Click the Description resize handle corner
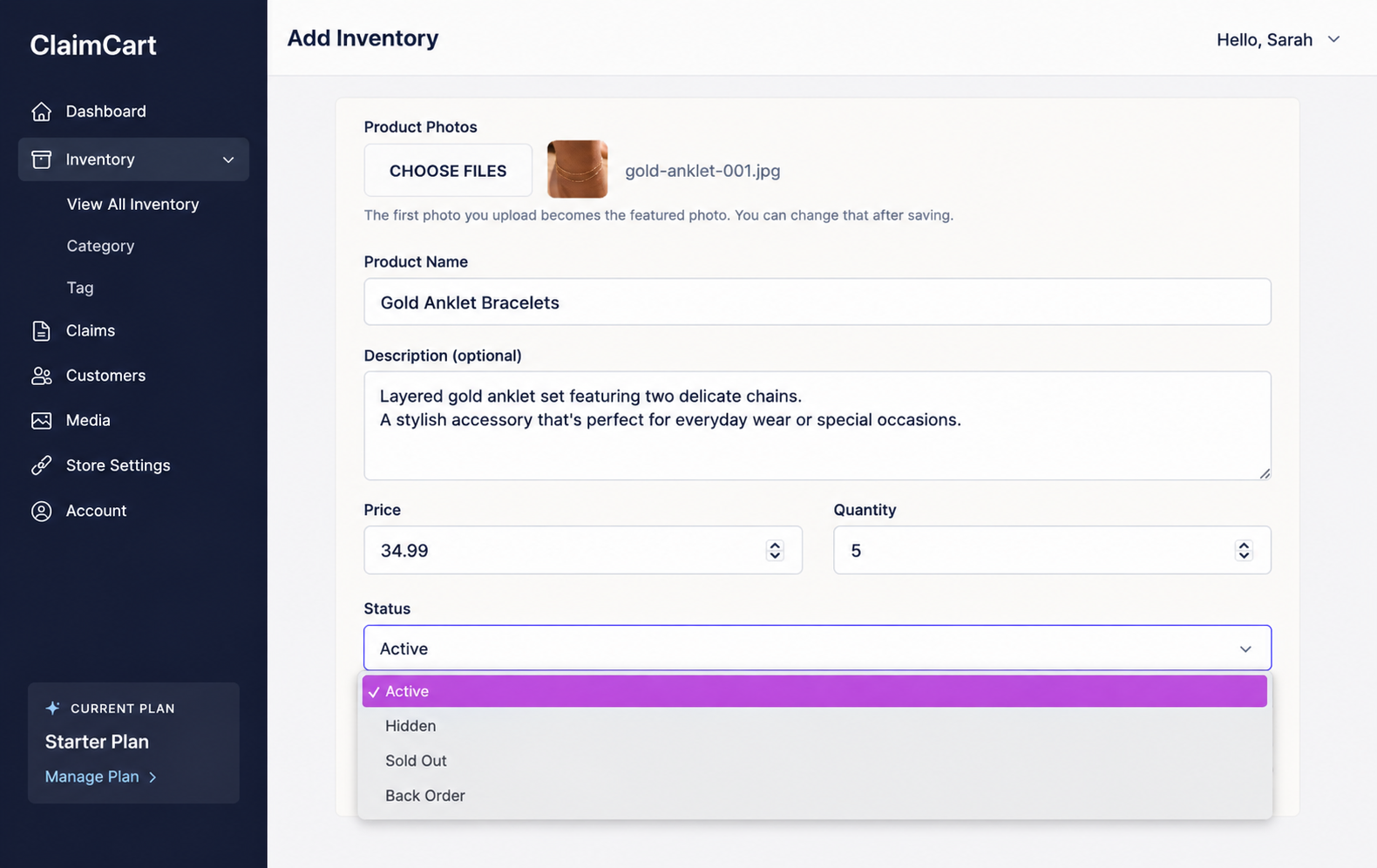Image resolution: width=1377 pixels, height=868 pixels. pos(1265,473)
